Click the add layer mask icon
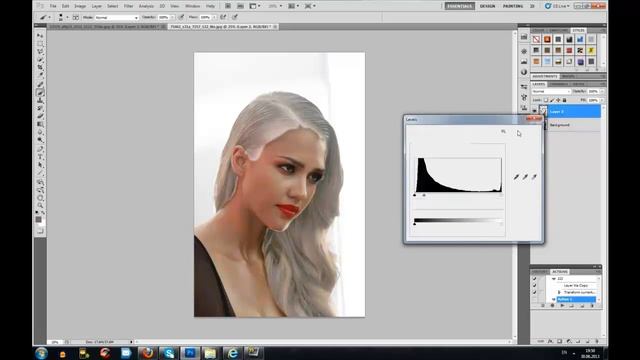This screenshot has height=360, width=640. (x=560, y=341)
